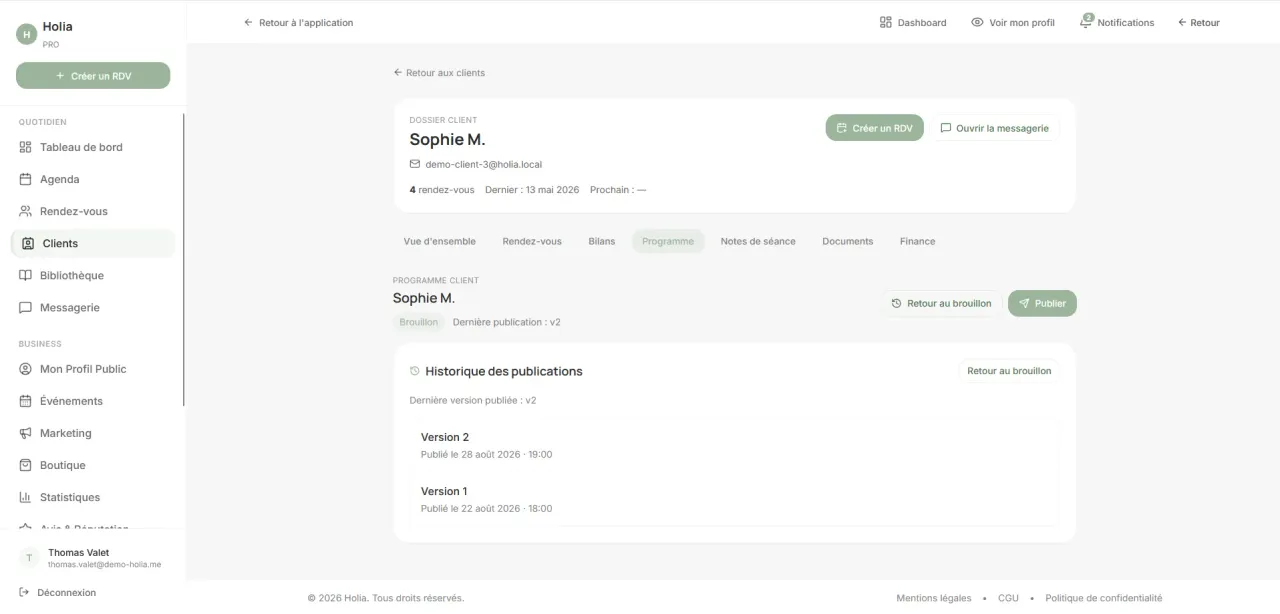Screen dimensions: 1280x614
Task: Click the Retour link in top bar
Action: [1199, 22]
